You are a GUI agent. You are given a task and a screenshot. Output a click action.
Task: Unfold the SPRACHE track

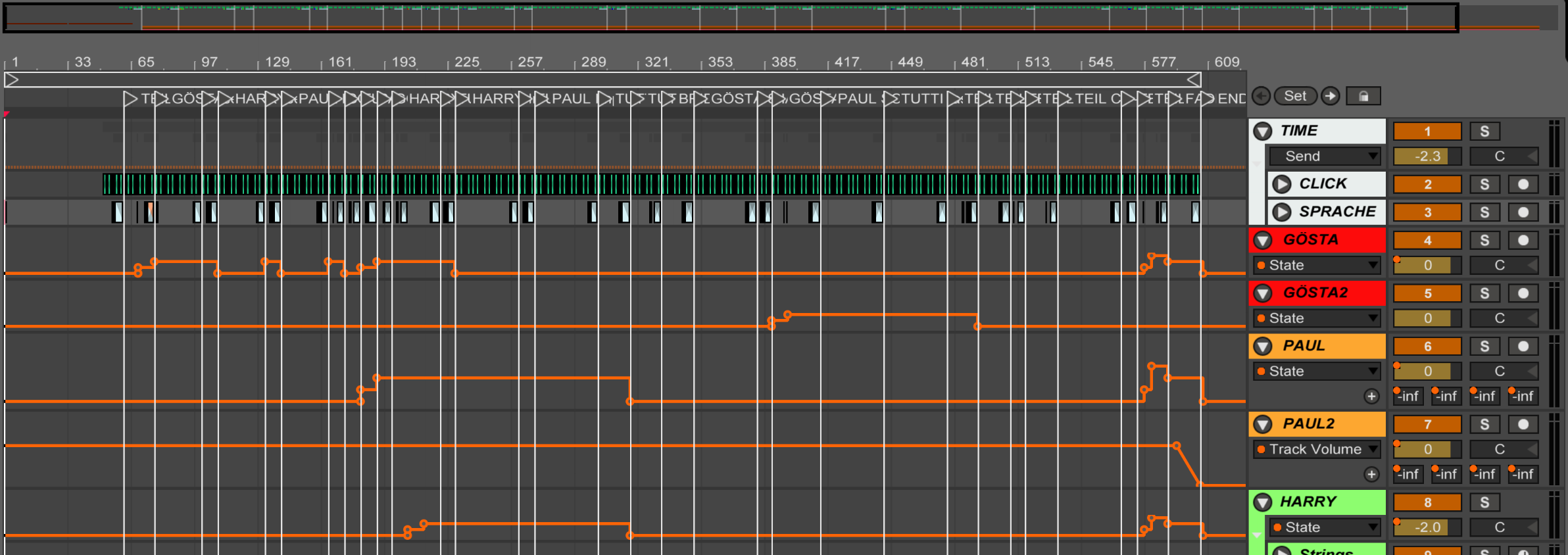(x=1281, y=212)
